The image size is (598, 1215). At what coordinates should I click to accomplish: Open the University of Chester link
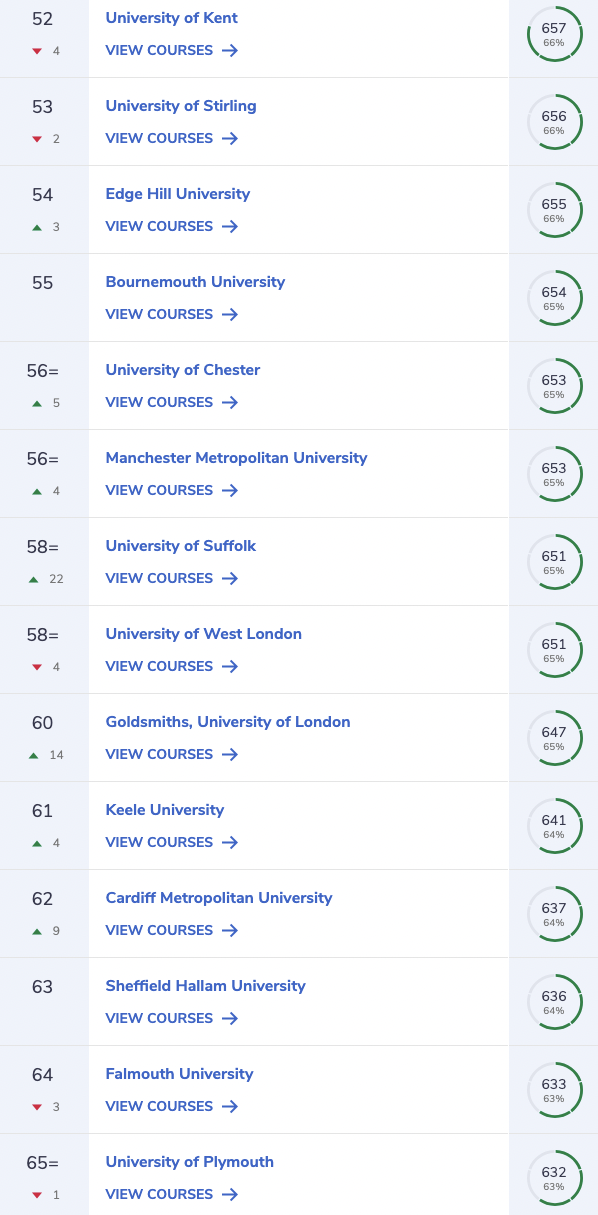point(183,370)
